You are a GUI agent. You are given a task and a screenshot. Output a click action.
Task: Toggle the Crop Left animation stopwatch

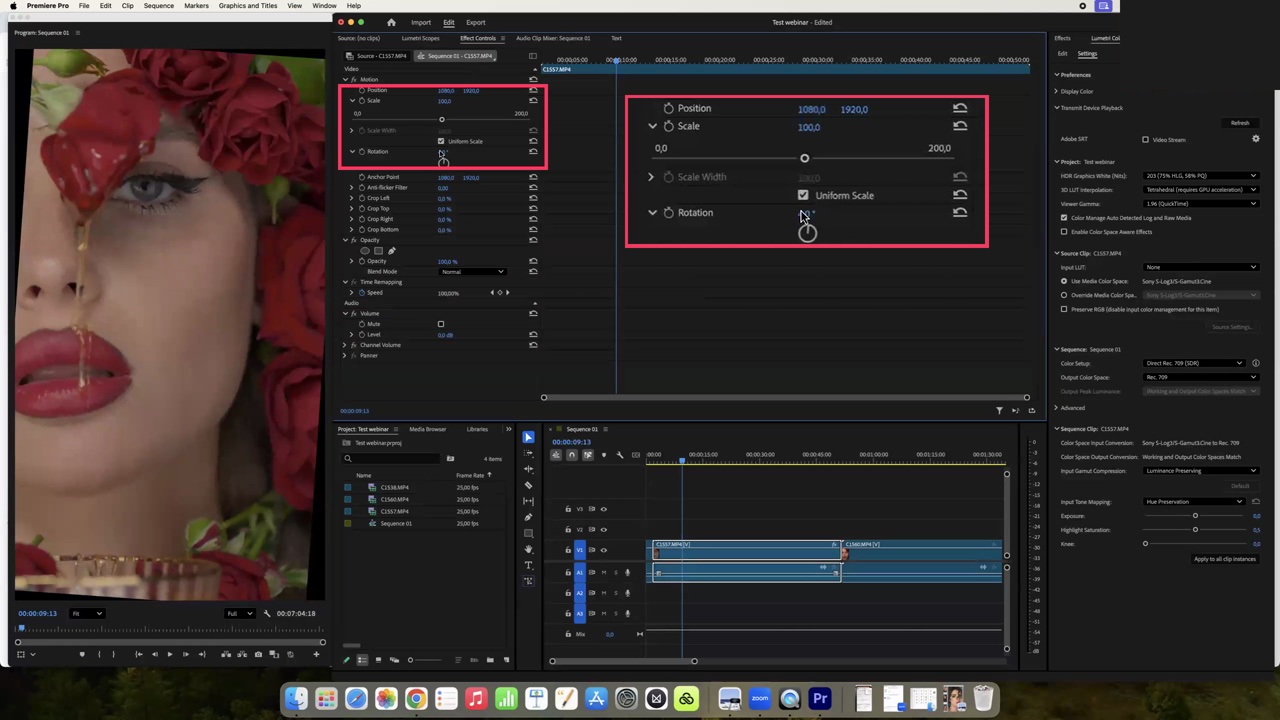(x=362, y=198)
